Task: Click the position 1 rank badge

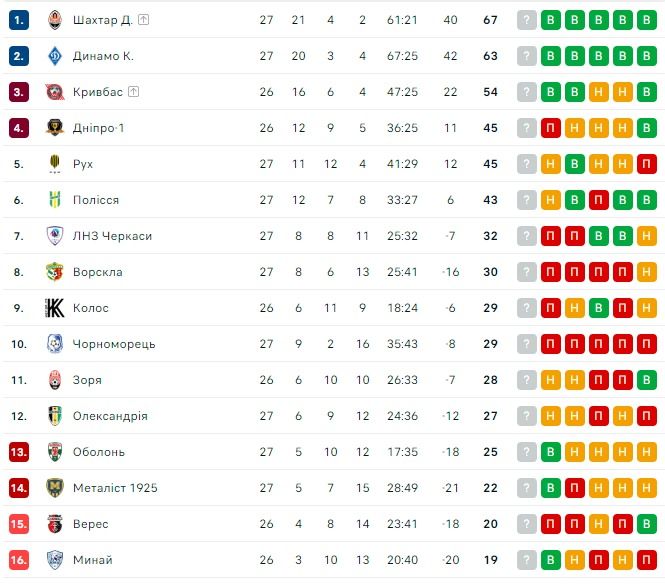Action: click(x=19, y=20)
